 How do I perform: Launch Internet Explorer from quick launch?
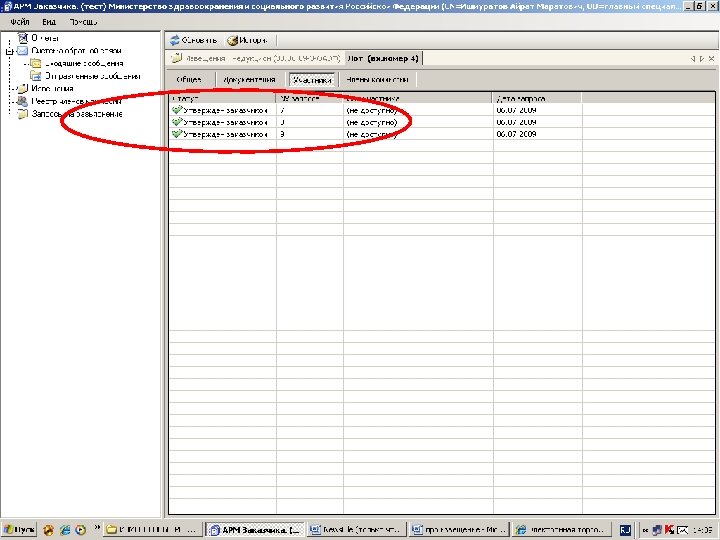tap(65, 530)
